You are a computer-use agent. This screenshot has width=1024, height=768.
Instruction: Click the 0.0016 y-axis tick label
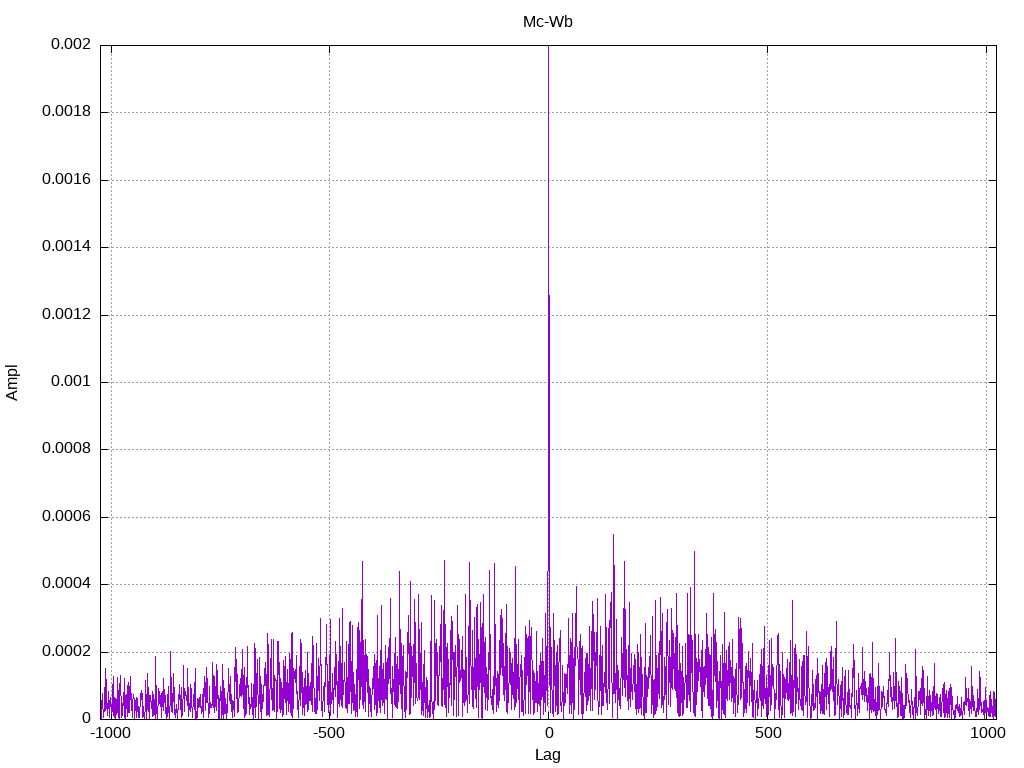(x=66, y=180)
